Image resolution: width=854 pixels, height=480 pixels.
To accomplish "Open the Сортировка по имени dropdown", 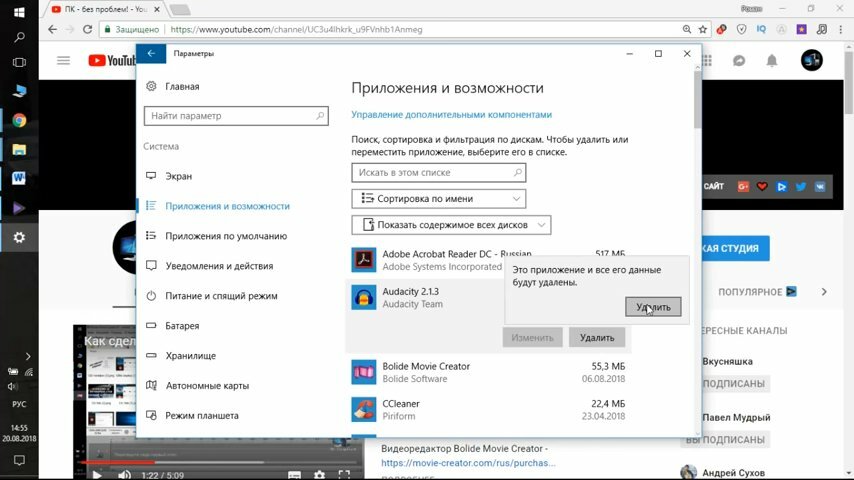I will [x=438, y=198].
